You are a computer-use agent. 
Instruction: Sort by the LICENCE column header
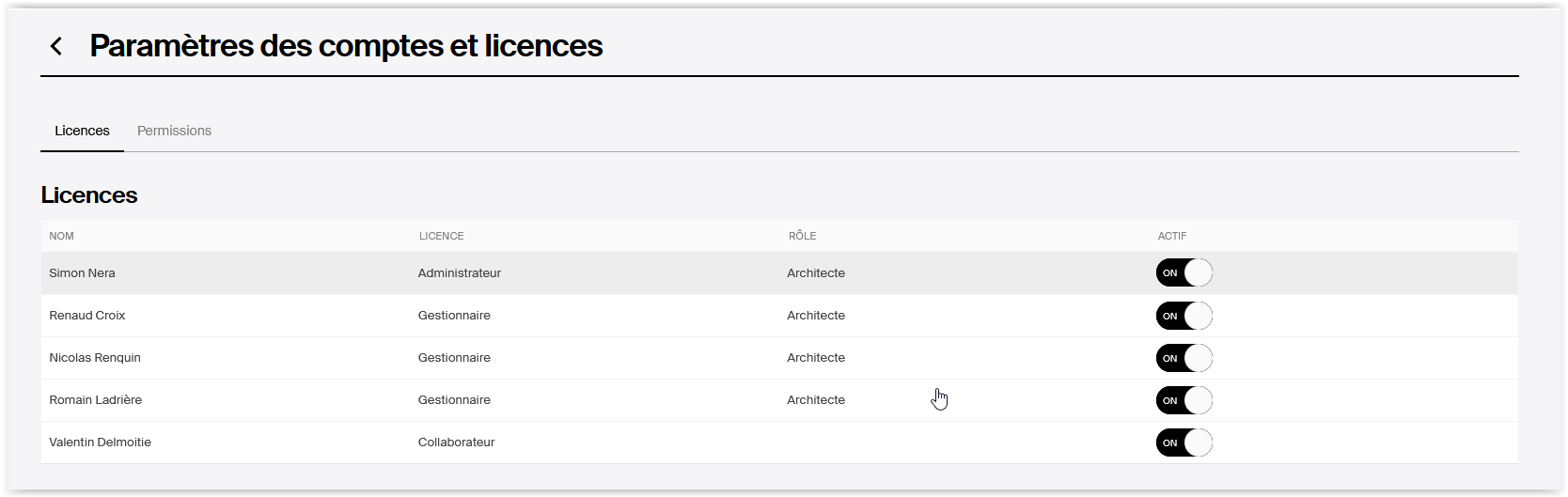tap(441, 236)
